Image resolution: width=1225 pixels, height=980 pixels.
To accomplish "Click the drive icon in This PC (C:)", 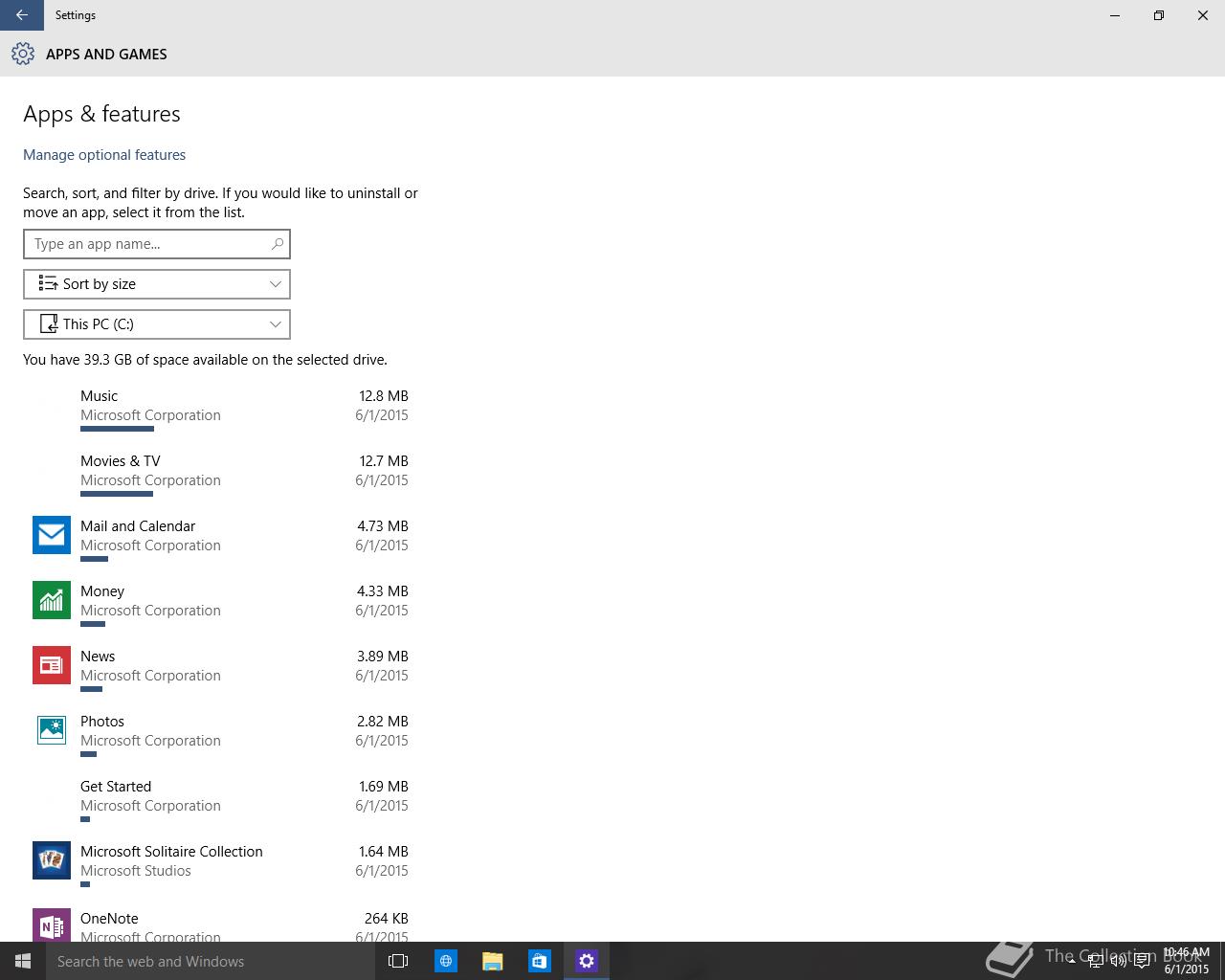I will (48, 323).
